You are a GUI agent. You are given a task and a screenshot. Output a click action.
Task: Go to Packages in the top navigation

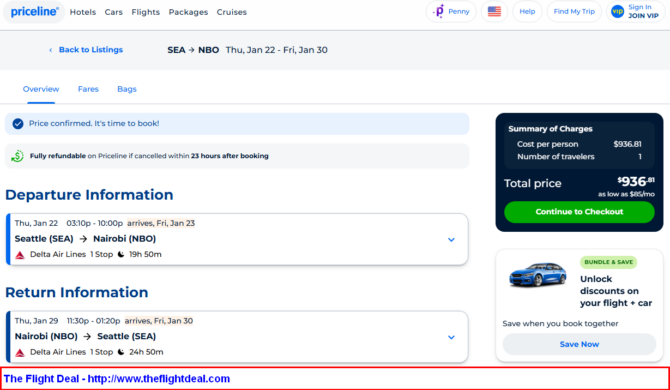188,12
